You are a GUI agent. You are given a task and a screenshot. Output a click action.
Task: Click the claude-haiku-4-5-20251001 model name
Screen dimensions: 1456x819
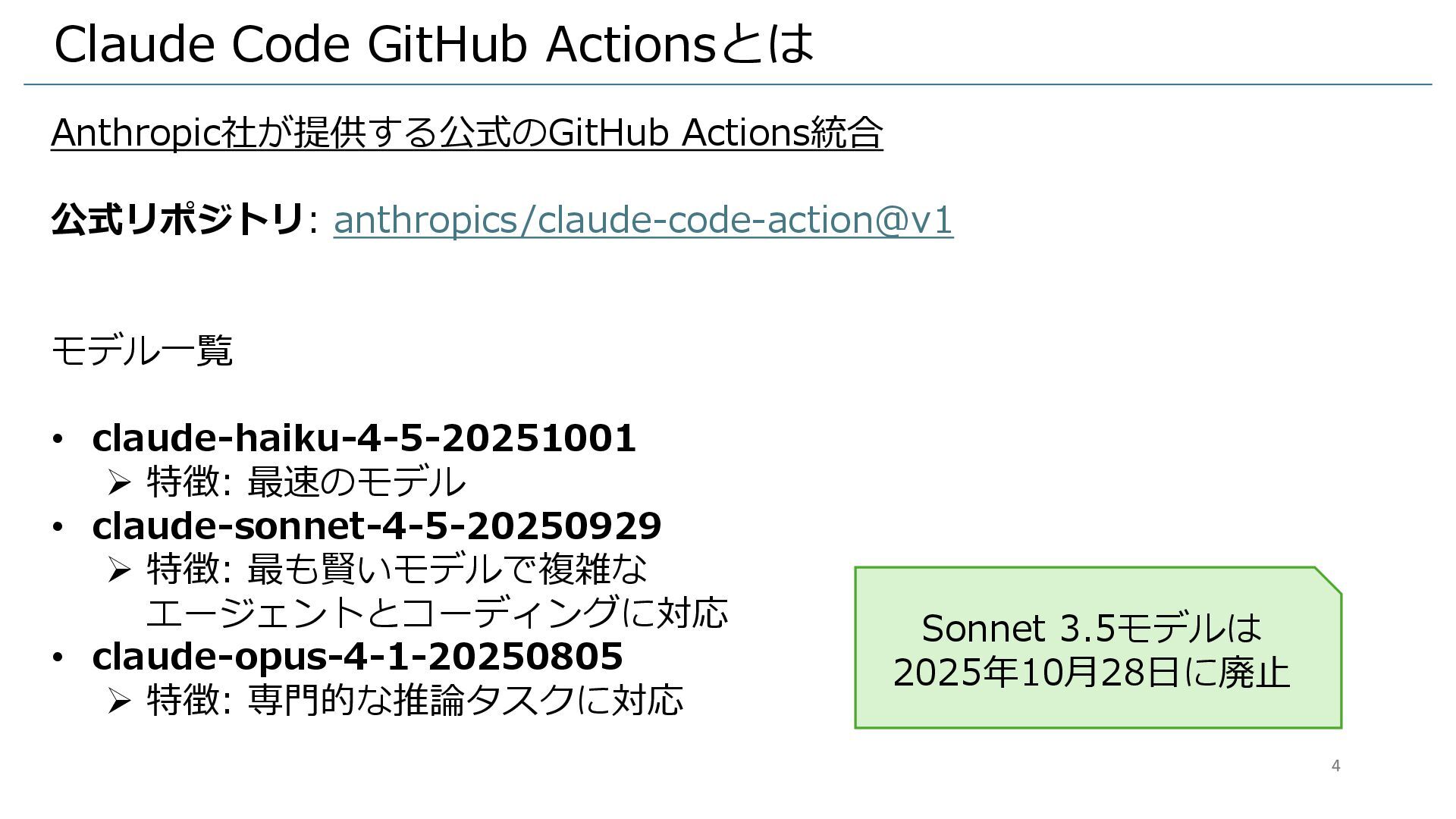tap(363, 438)
